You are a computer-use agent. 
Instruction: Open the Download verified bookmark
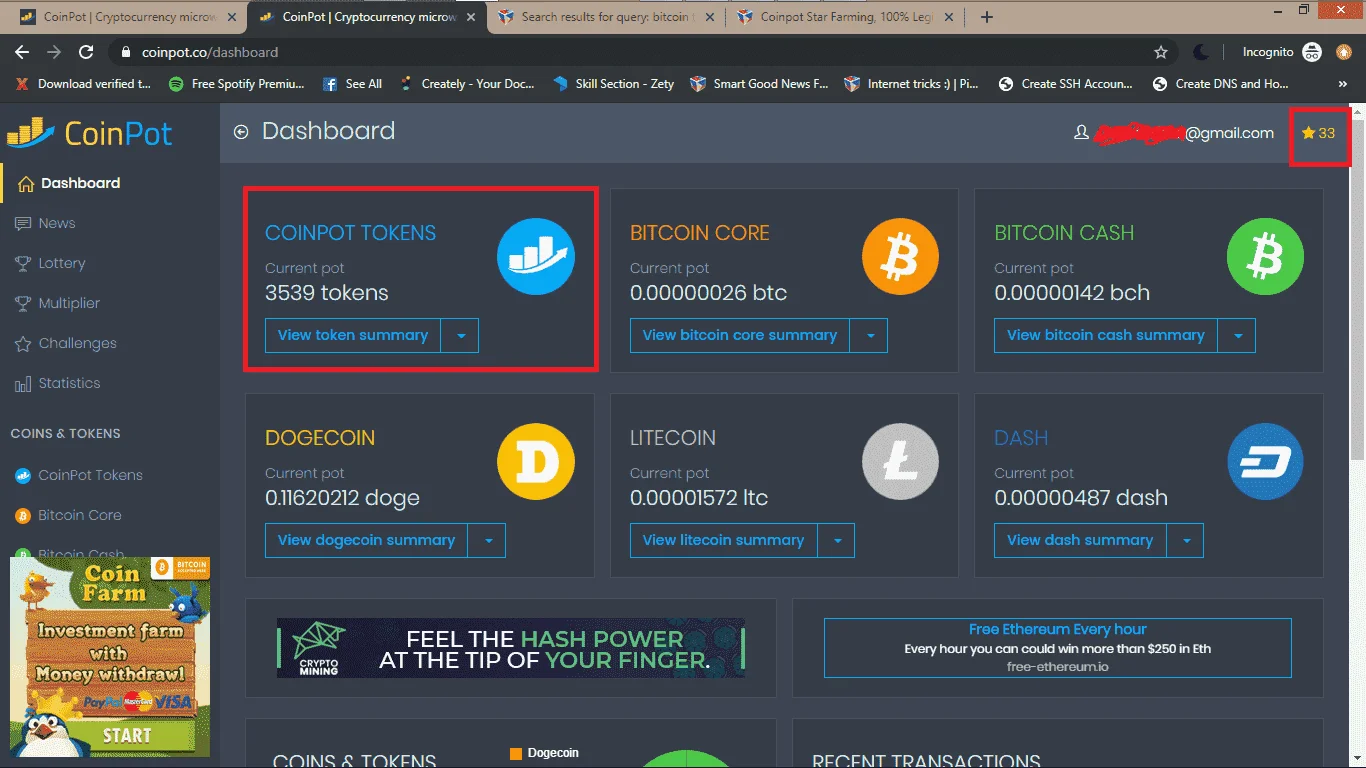point(83,84)
